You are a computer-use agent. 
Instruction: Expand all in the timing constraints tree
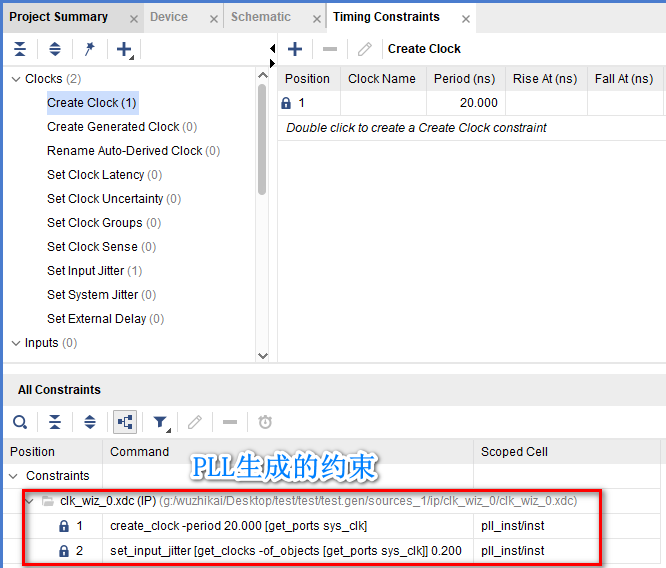point(55,49)
